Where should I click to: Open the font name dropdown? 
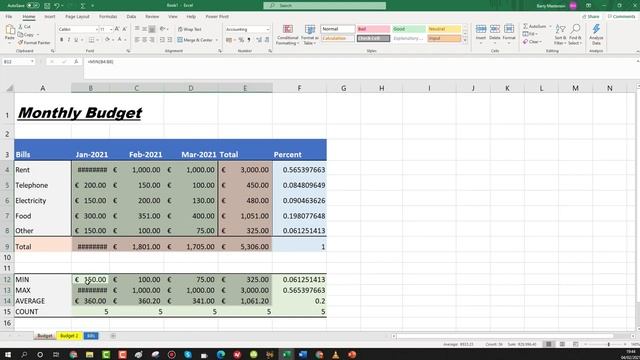[97, 29]
